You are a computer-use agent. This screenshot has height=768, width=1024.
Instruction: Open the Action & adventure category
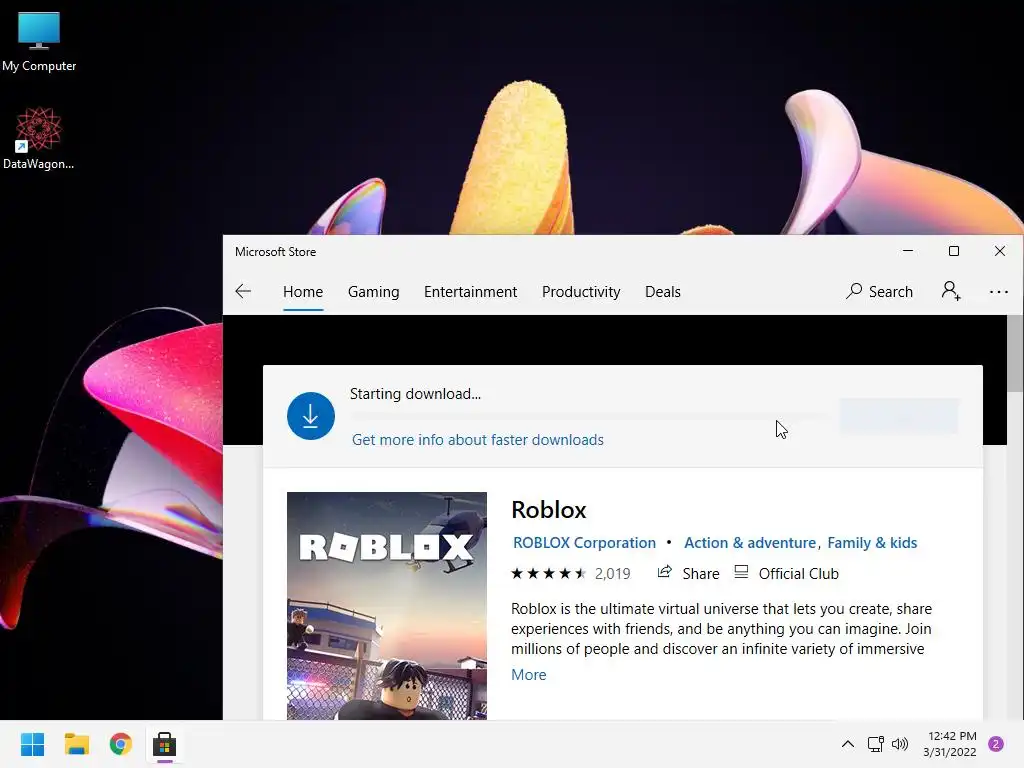pos(750,543)
